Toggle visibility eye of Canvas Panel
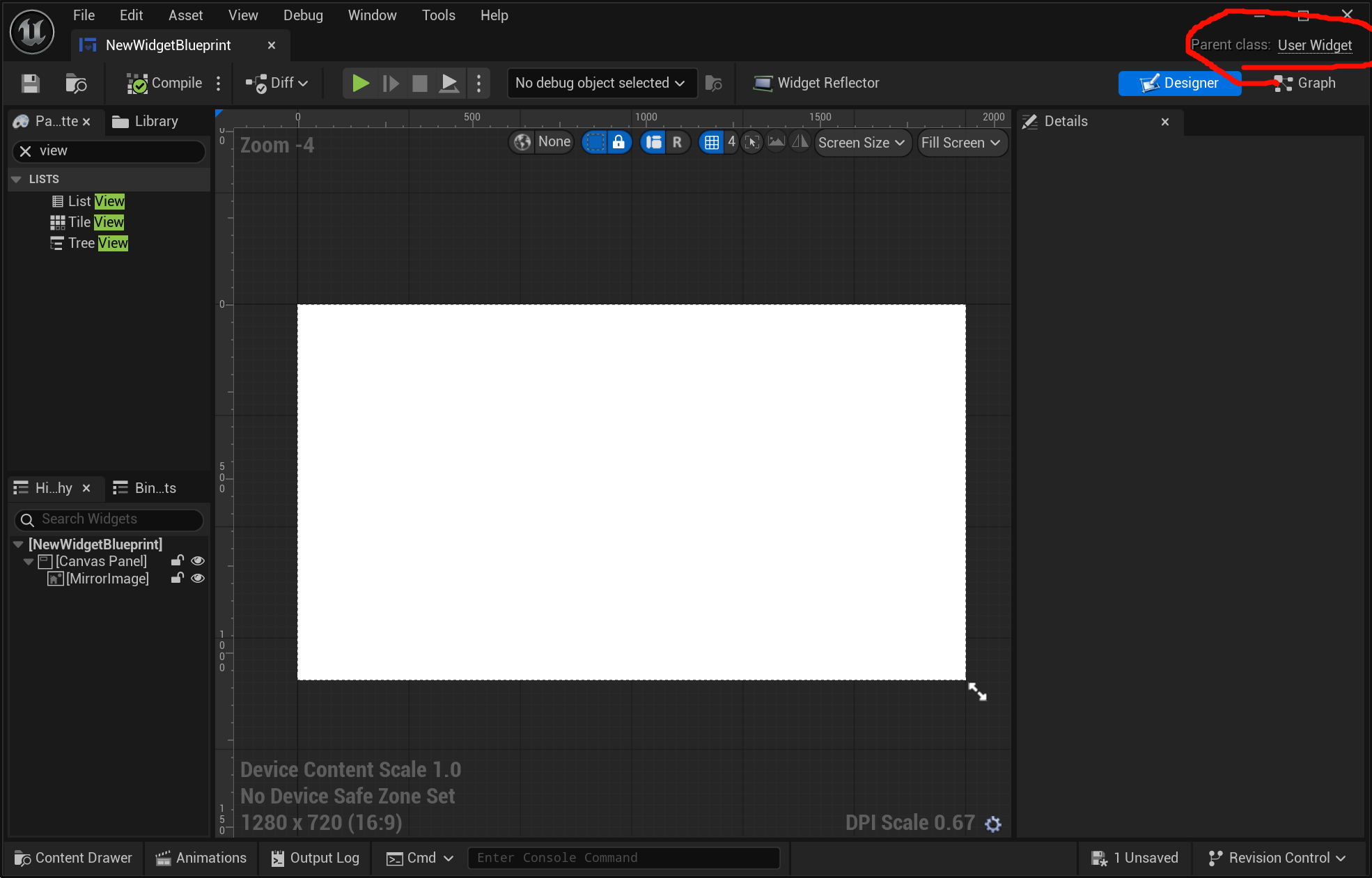The image size is (1372, 878). pyautogui.click(x=198, y=561)
